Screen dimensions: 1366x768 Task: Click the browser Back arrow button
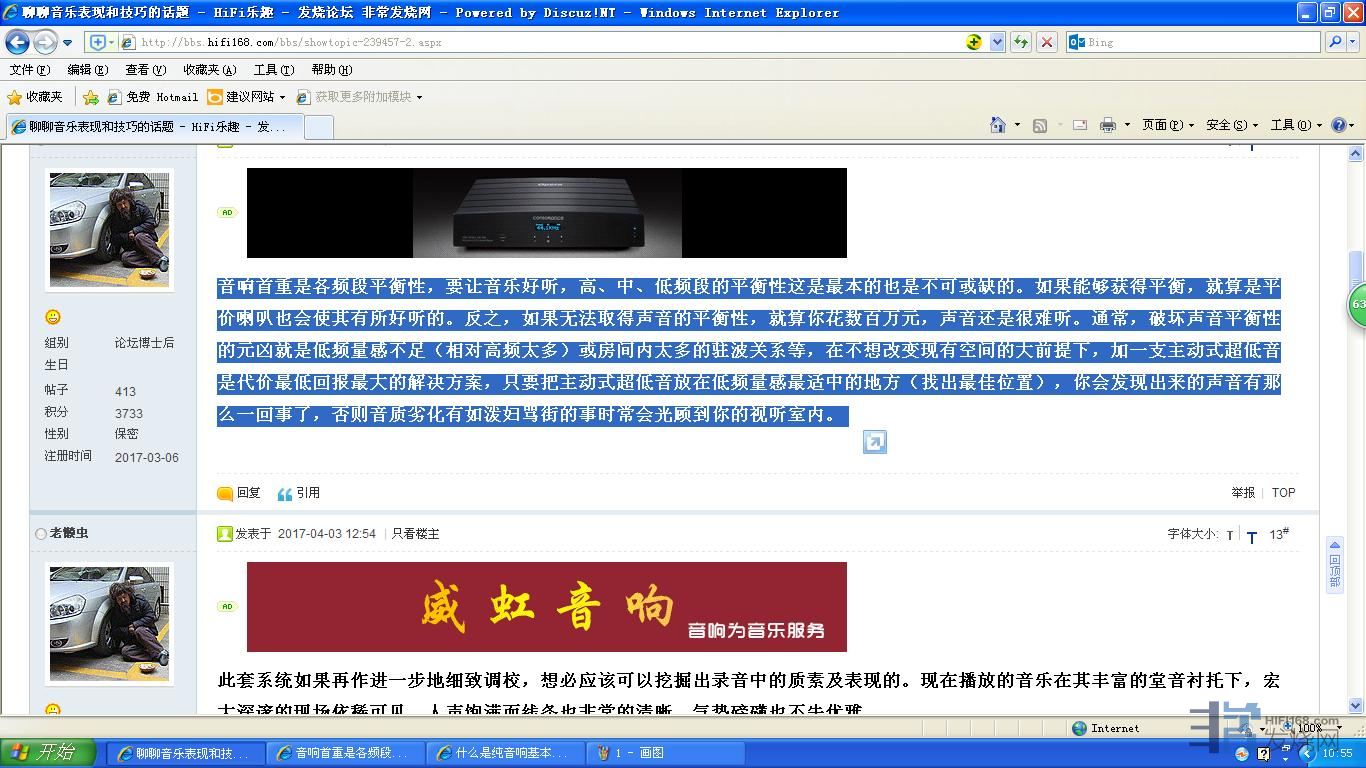point(17,42)
